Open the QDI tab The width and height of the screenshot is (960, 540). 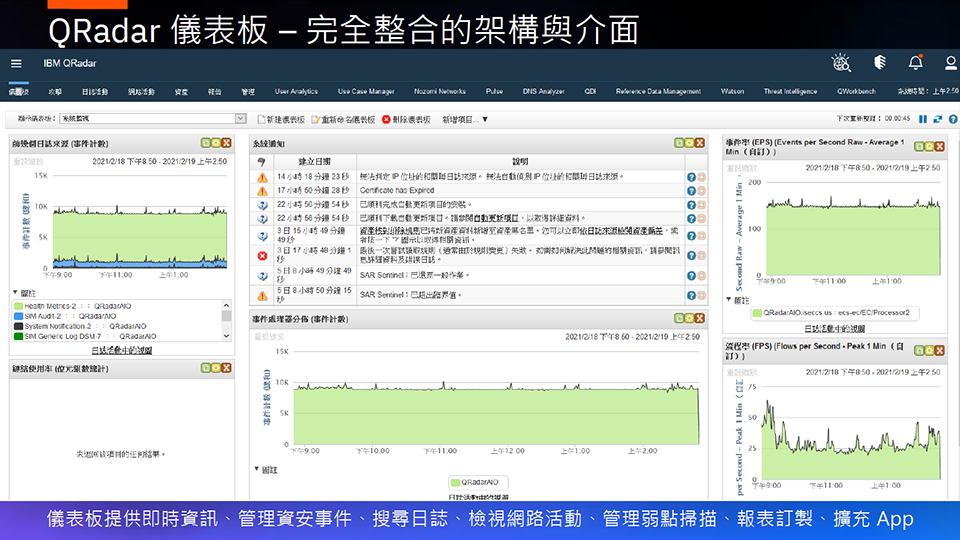click(590, 91)
